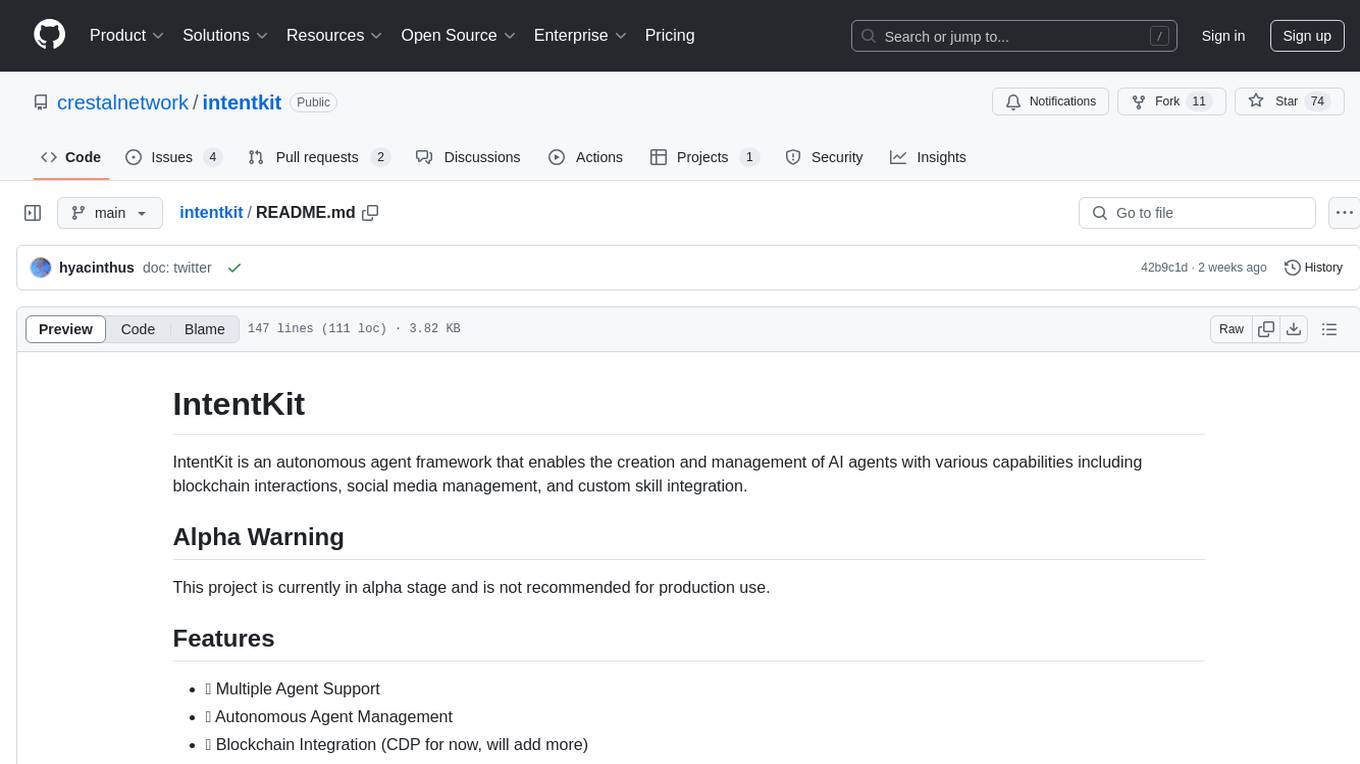The image size is (1360, 764).
Task: Download the raw file
Action: click(x=1293, y=329)
